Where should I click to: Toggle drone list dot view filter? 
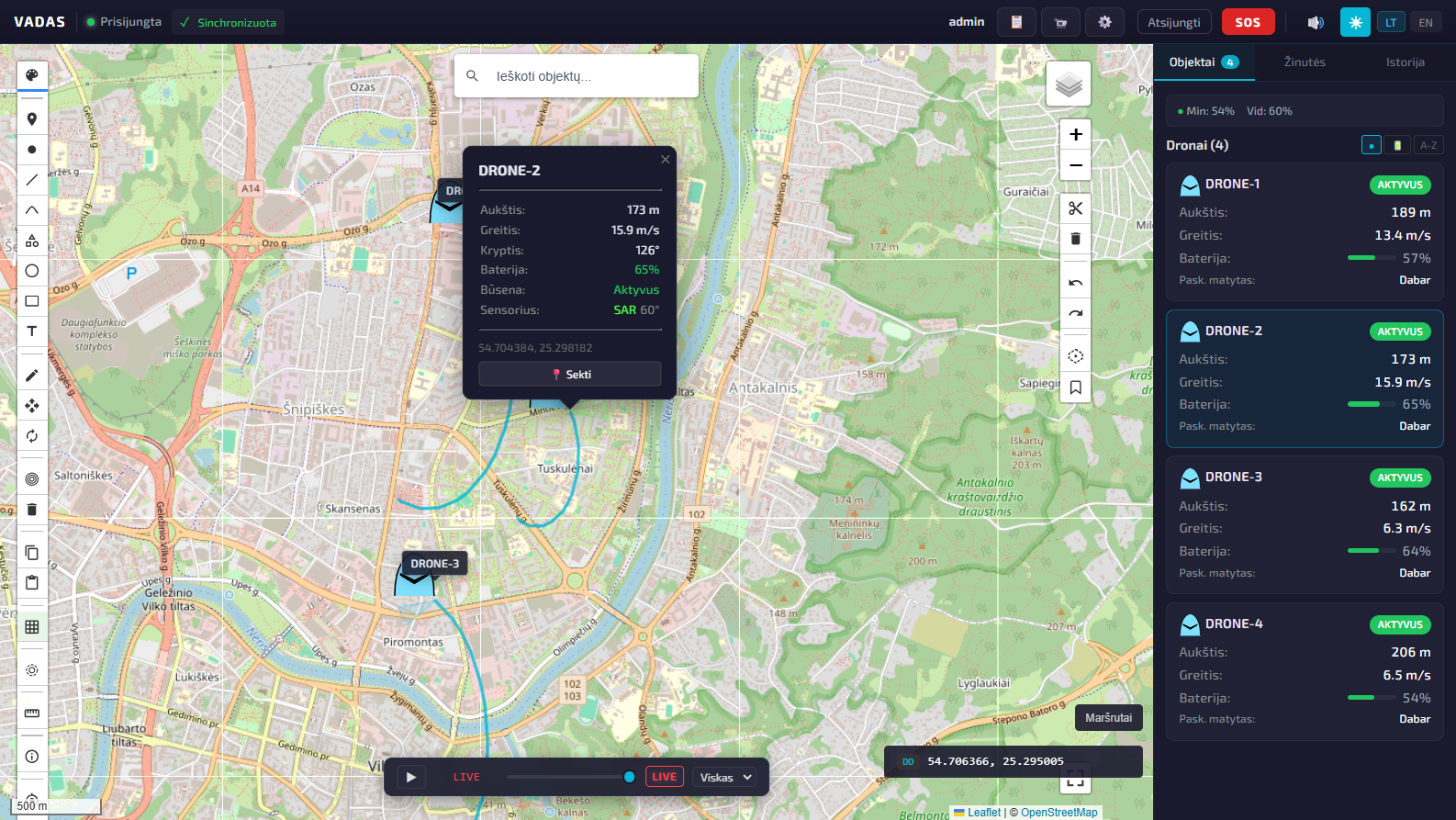pyautogui.click(x=1371, y=145)
